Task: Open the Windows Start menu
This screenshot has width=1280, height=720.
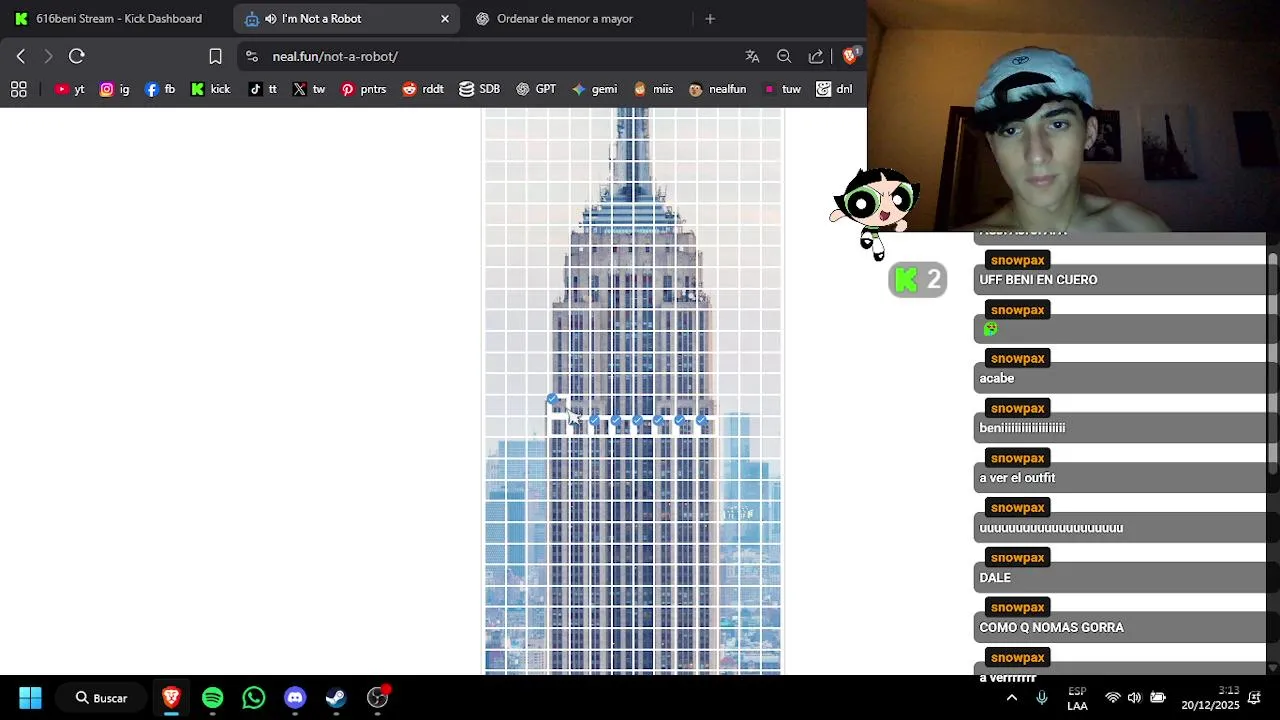Action: pos(30,698)
